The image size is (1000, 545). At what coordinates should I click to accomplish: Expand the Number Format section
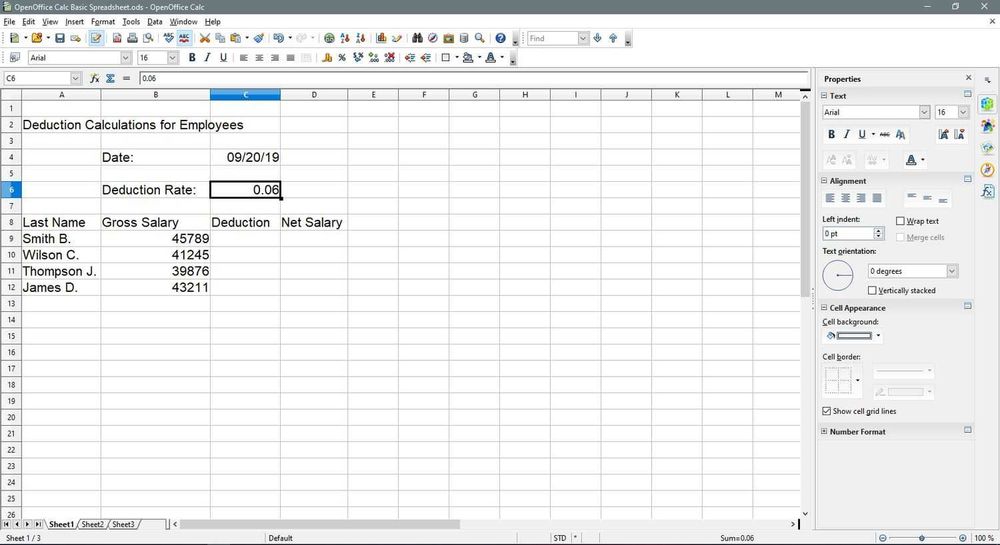pyautogui.click(x=824, y=432)
